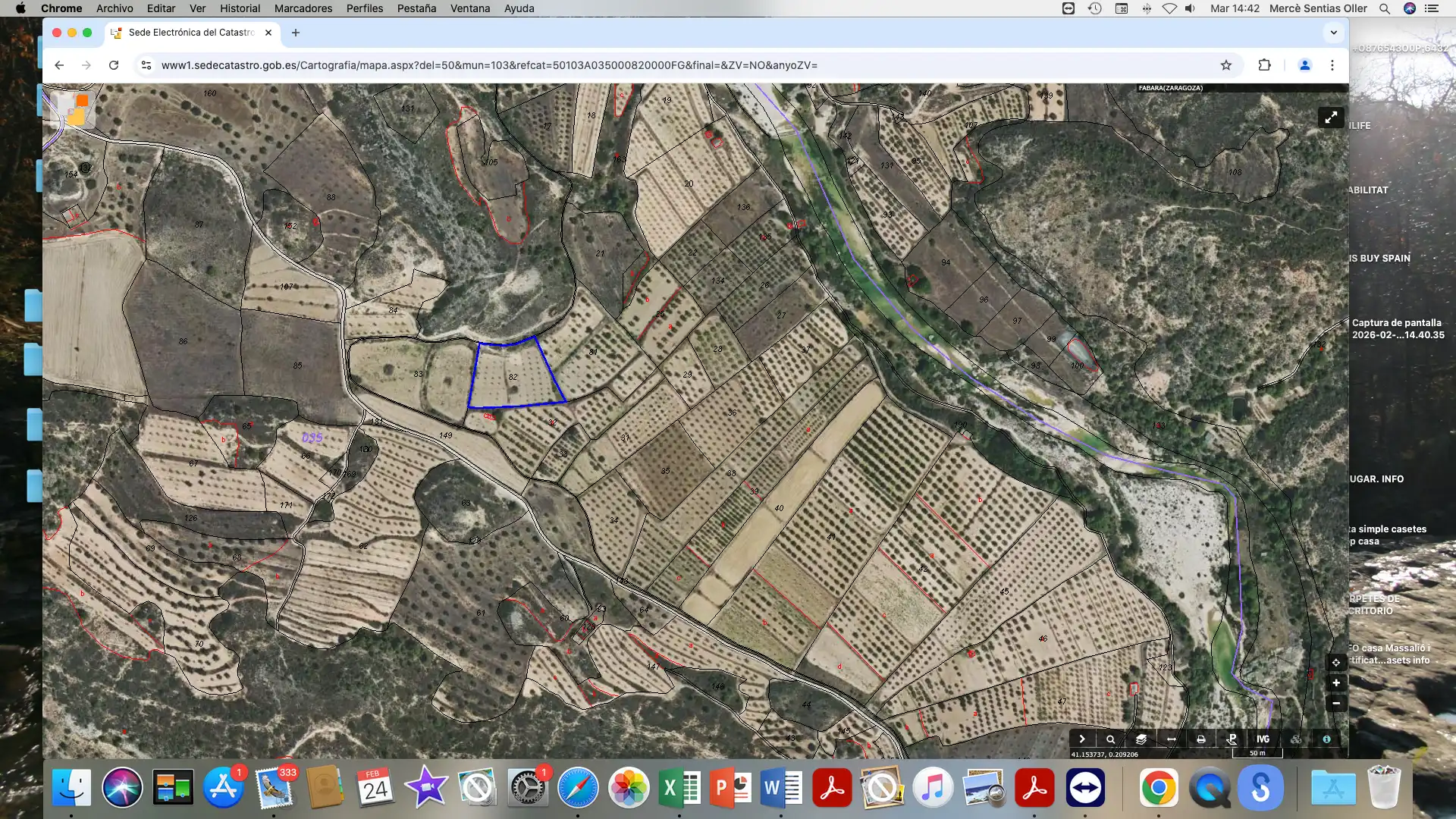Select the distance measurement tool
Viewport: 1456px width, 819px height.
[1172, 739]
